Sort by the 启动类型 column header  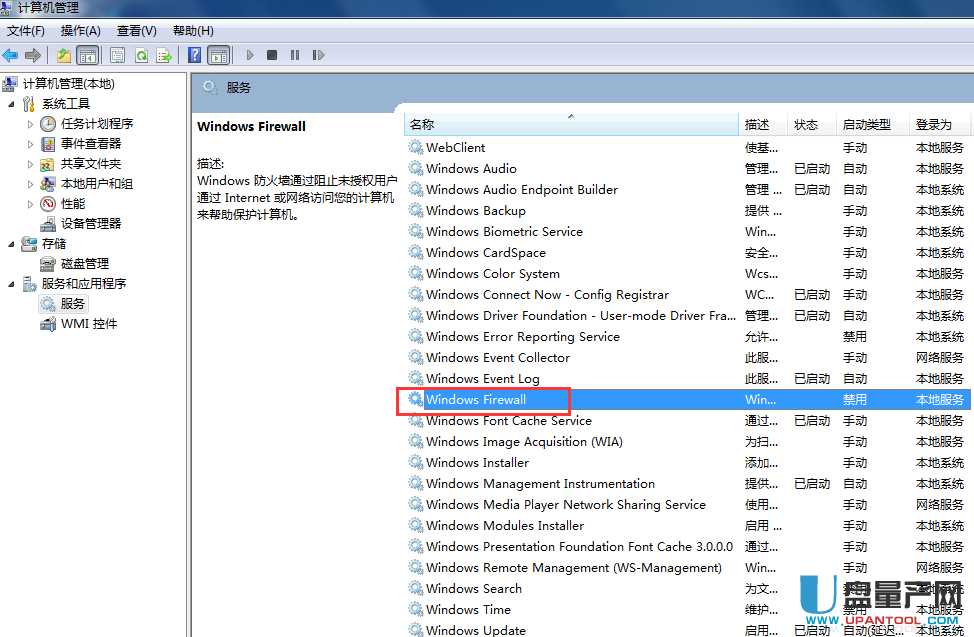pyautogui.click(x=872, y=124)
